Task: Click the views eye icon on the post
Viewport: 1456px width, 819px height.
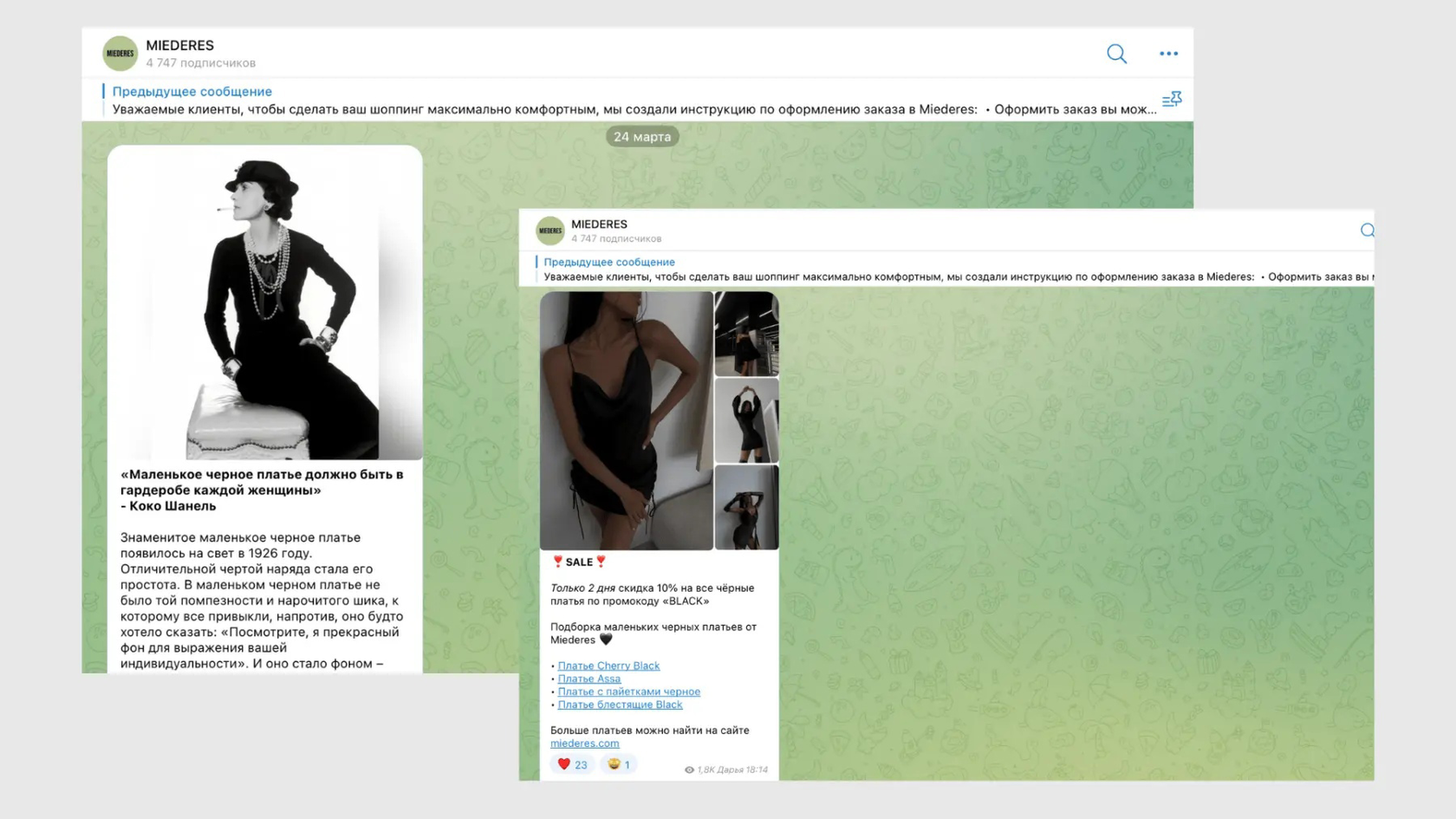Action: tap(689, 770)
